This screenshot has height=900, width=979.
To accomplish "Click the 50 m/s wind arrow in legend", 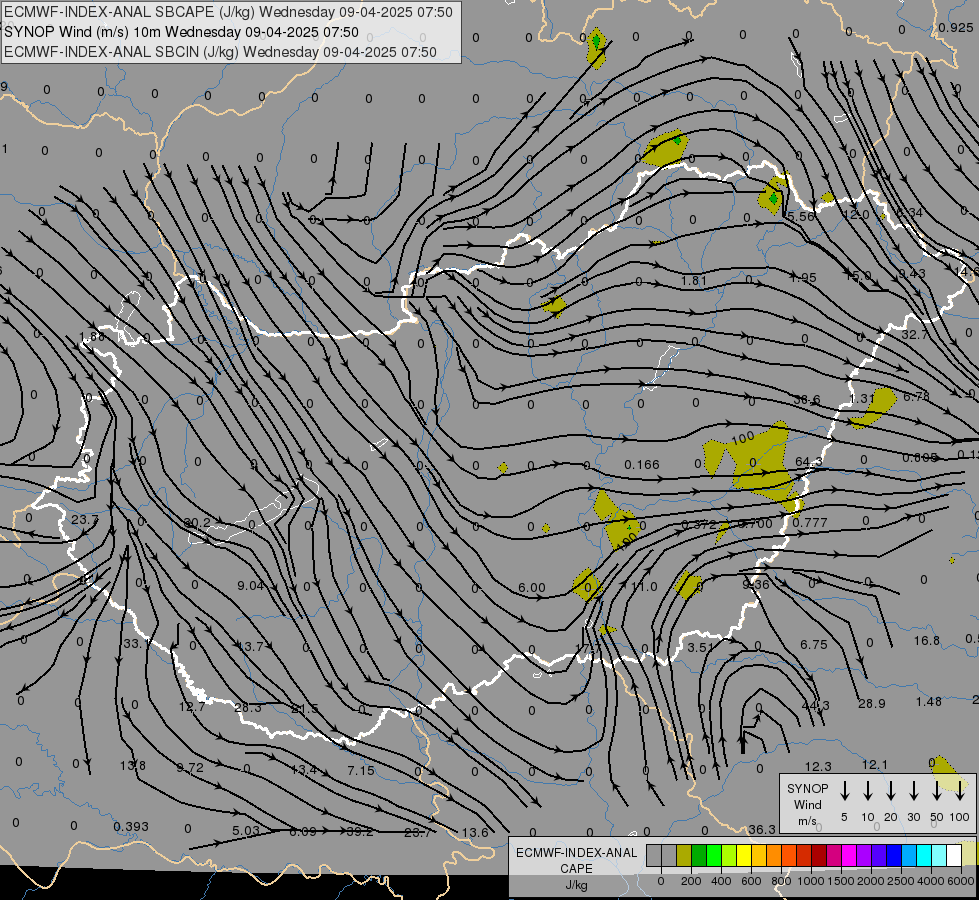I will [937, 791].
